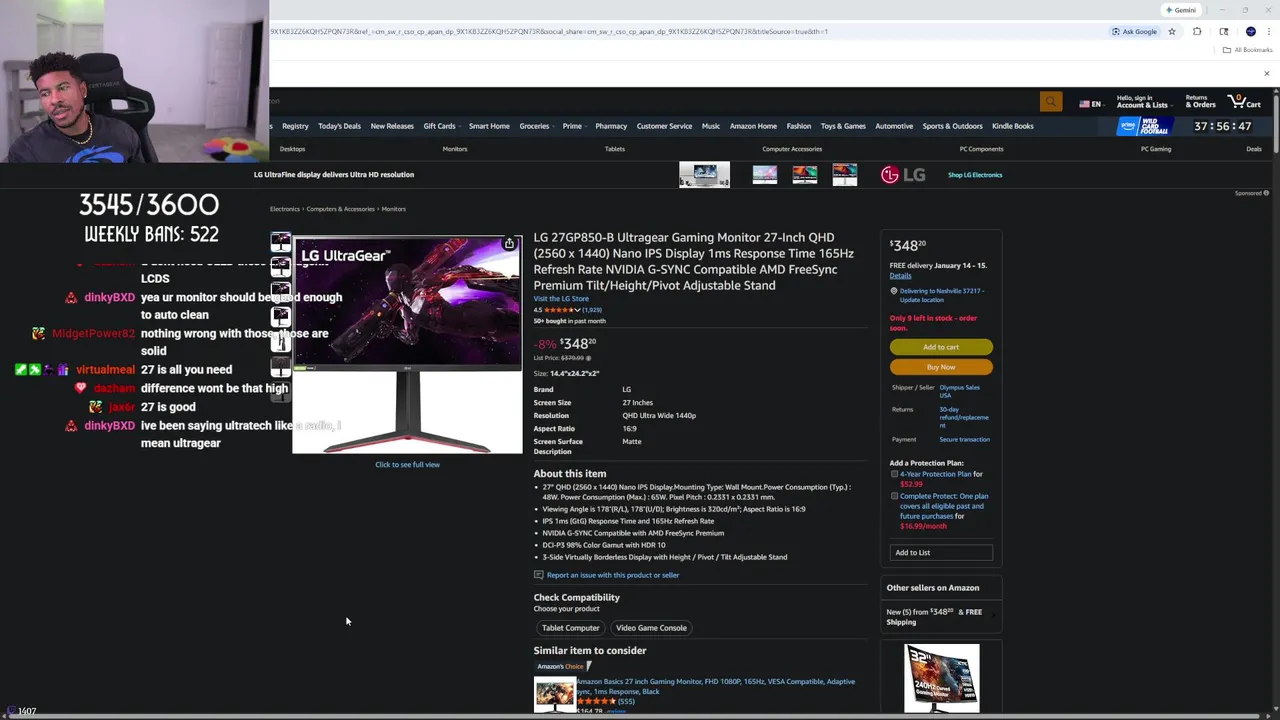Image resolution: width=1280 pixels, height=720 pixels.
Task: Click the Buy Now button
Action: [941, 367]
